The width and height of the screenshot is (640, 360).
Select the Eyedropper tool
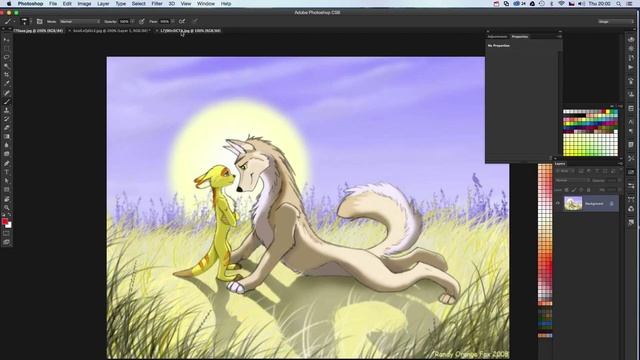pos(6,84)
